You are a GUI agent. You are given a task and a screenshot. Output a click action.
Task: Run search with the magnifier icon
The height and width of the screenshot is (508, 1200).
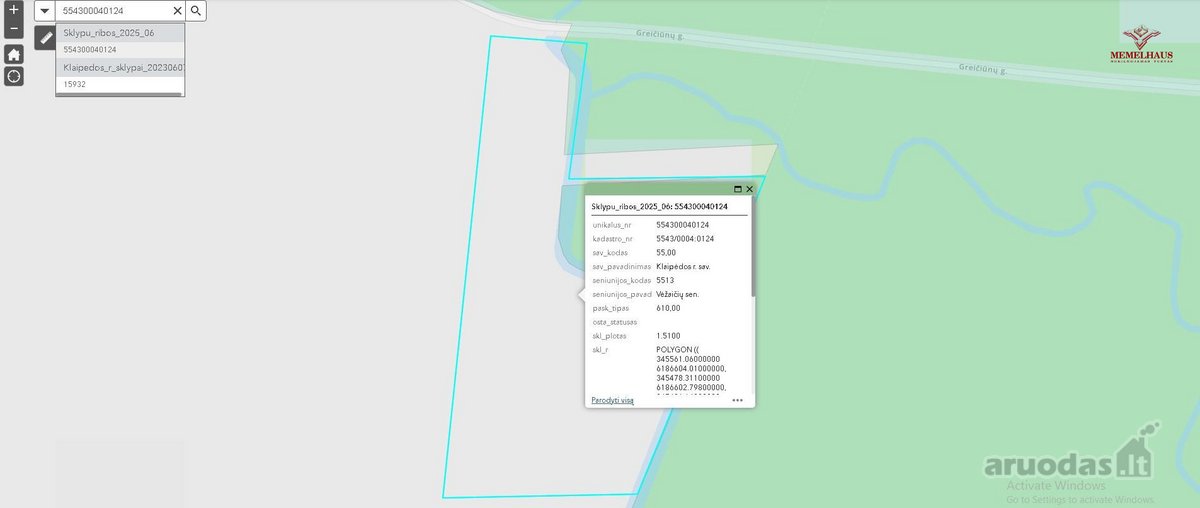click(x=196, y=10)
